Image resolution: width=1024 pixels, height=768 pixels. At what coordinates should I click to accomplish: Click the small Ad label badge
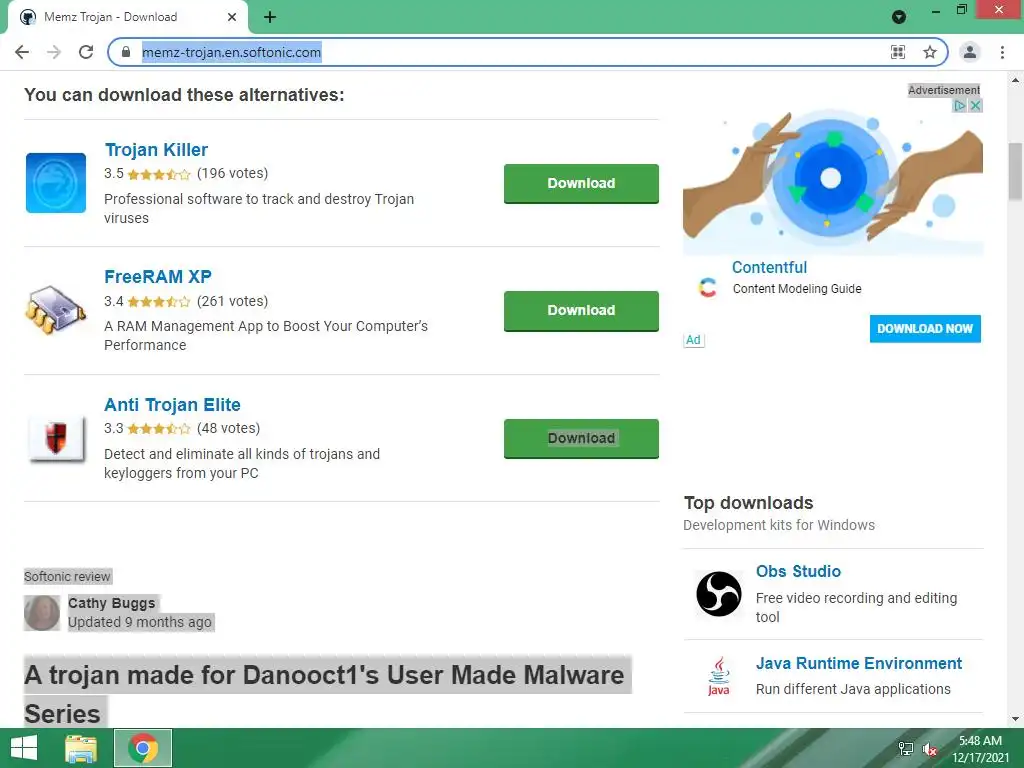(694, 340)
